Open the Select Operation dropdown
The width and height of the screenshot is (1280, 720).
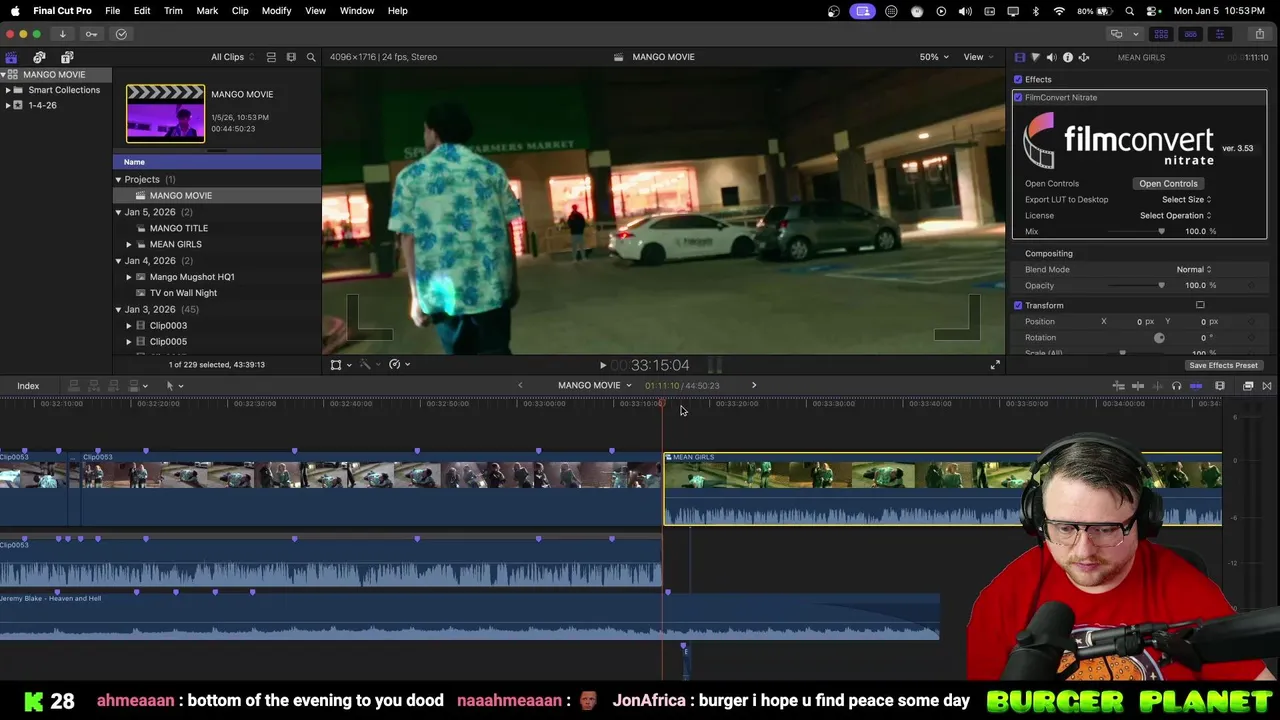pyautogui.click(x=1175, y=215)
